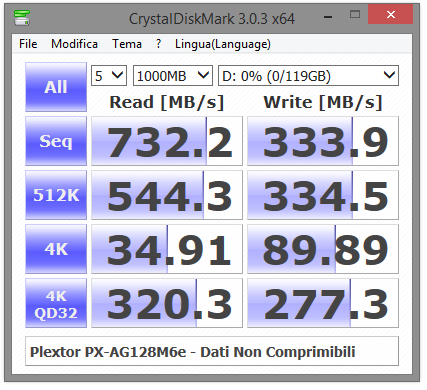Image resolution: width=427 pixels, height=390 pixels.
Task: Open the File menu
Action: click(28, 44)
